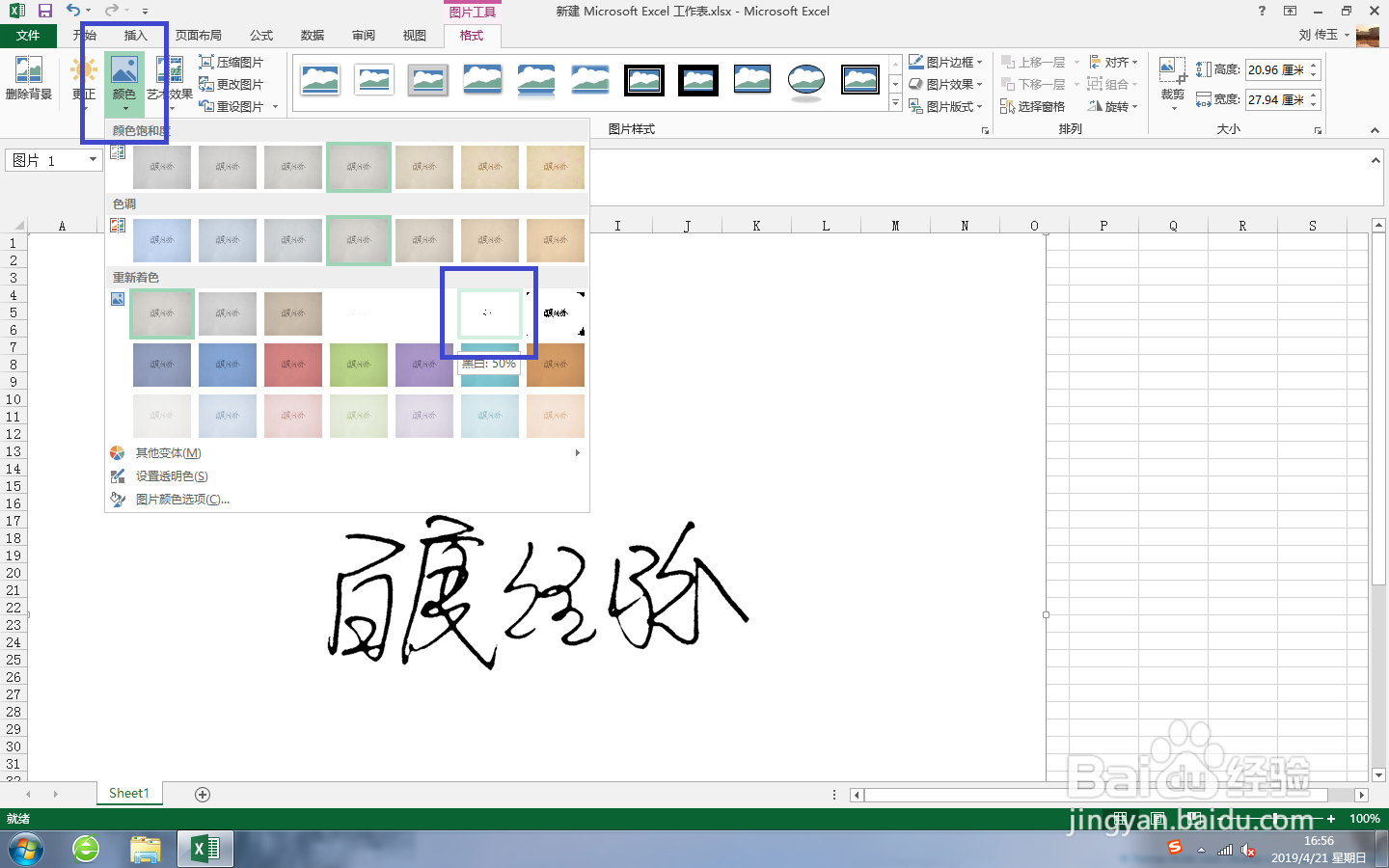Click 更改图片 (Change Picture)

coord(236,83)
